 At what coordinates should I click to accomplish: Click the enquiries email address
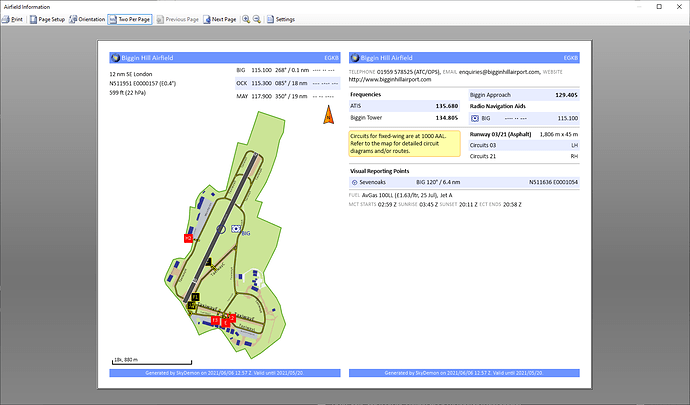pos(499,72)
